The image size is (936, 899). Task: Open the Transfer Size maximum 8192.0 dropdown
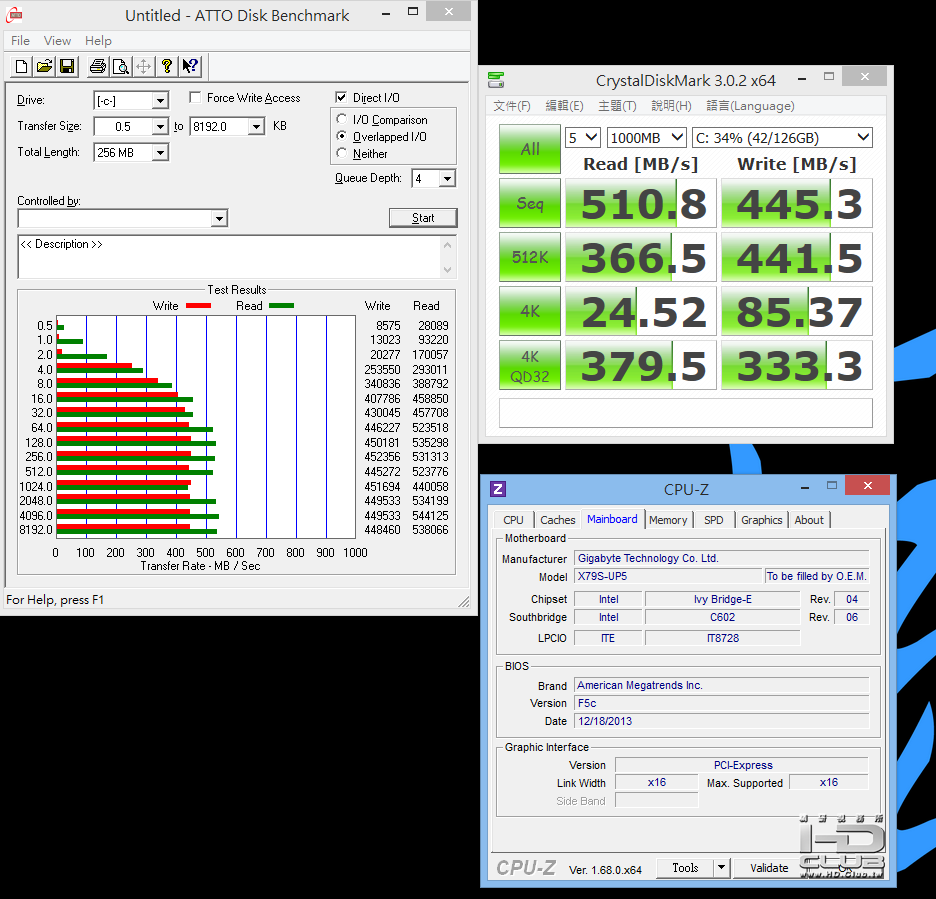click(x=256, y=127)
